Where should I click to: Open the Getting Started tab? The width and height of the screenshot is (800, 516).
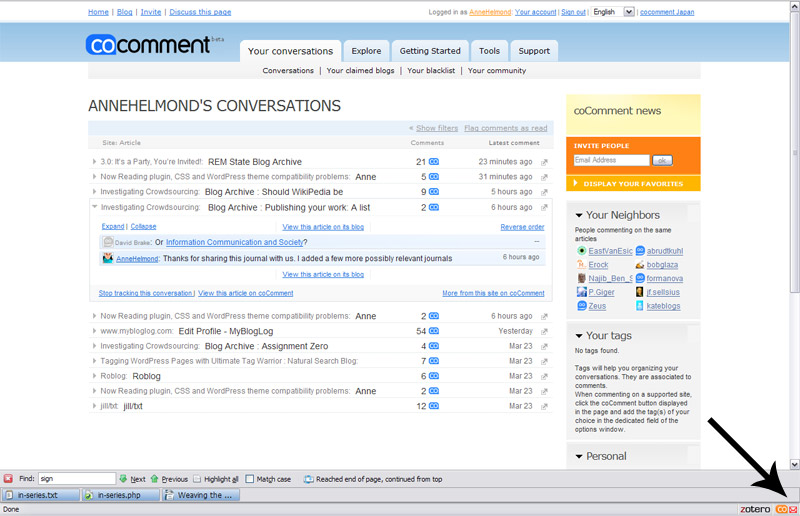[430, 51]
